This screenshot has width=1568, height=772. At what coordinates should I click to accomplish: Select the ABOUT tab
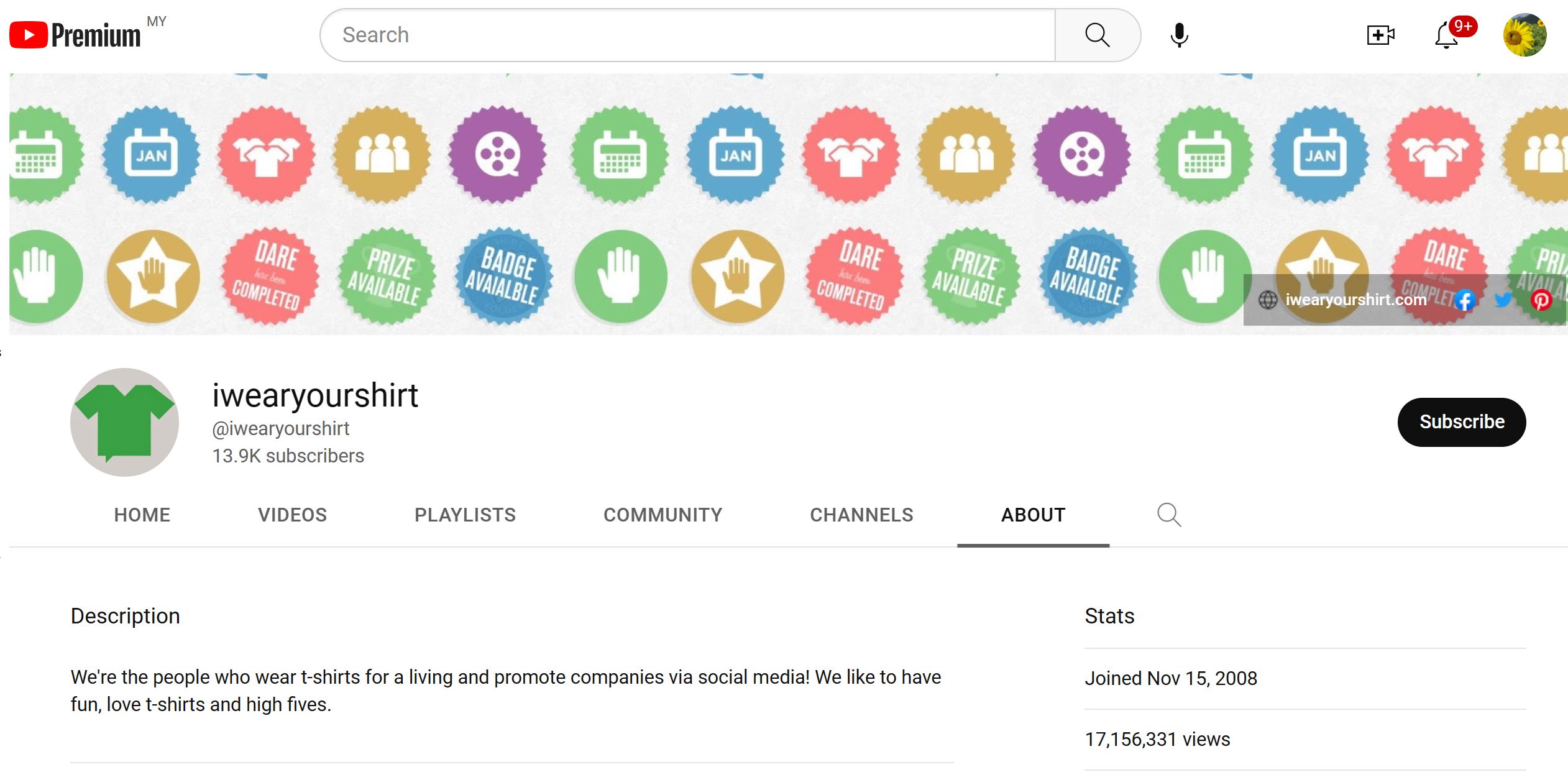tap(1034, 515)
